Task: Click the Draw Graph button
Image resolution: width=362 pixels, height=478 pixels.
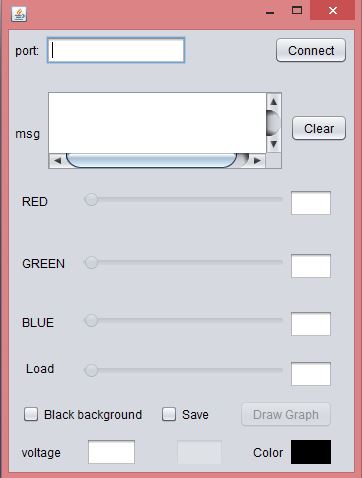Action: [286, 414]
